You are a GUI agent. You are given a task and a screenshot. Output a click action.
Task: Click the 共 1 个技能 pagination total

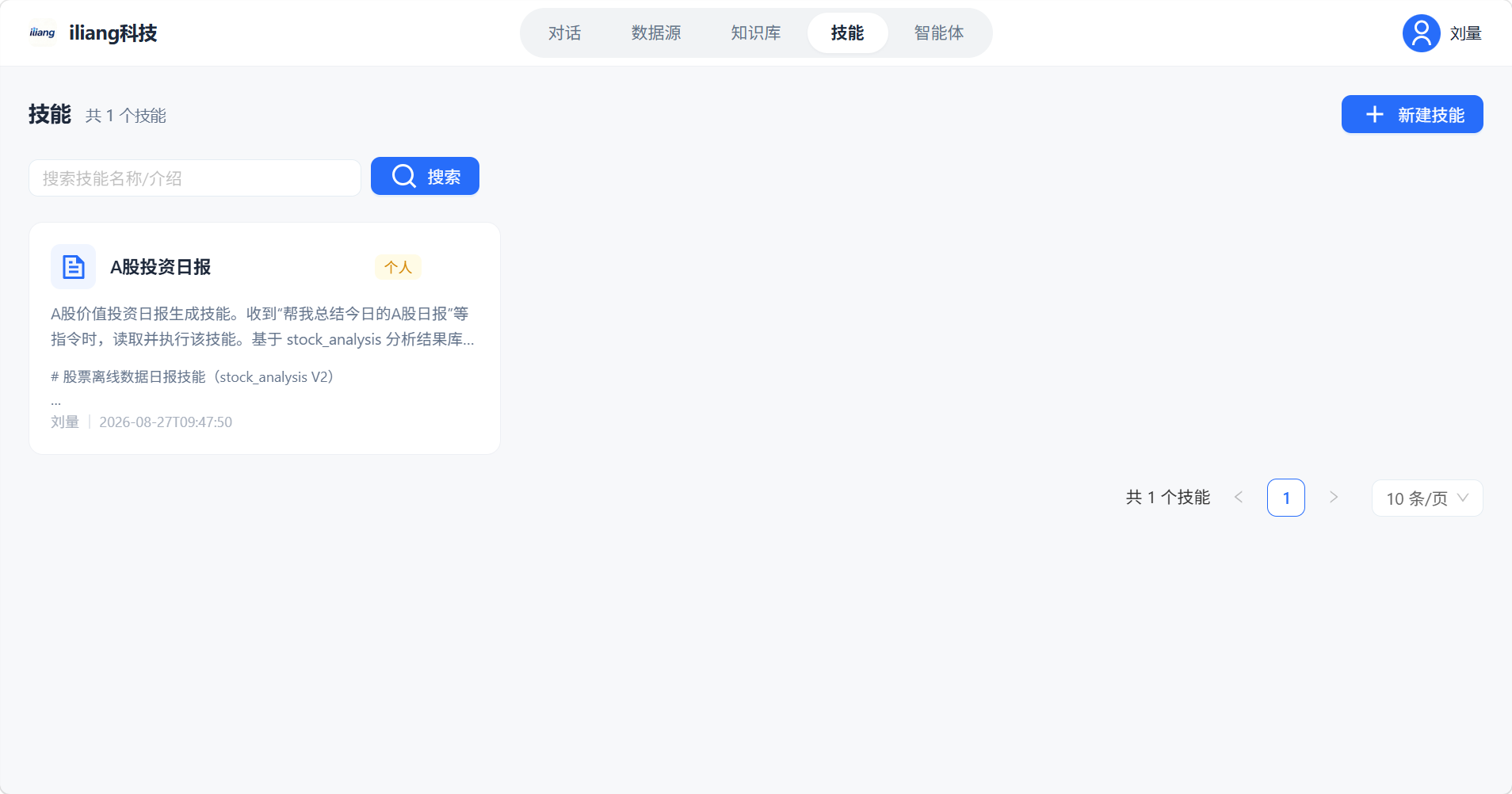point(1168,498)
